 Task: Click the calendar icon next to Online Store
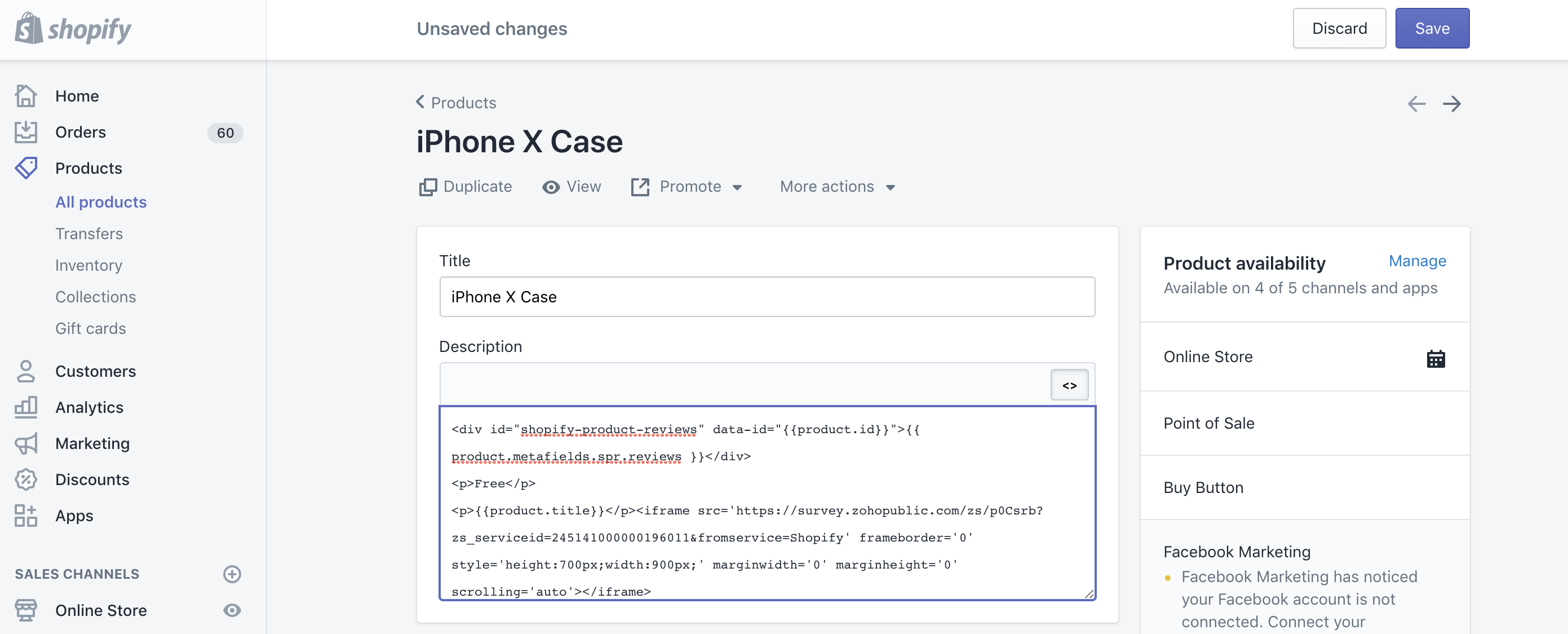coord(1436,358)
